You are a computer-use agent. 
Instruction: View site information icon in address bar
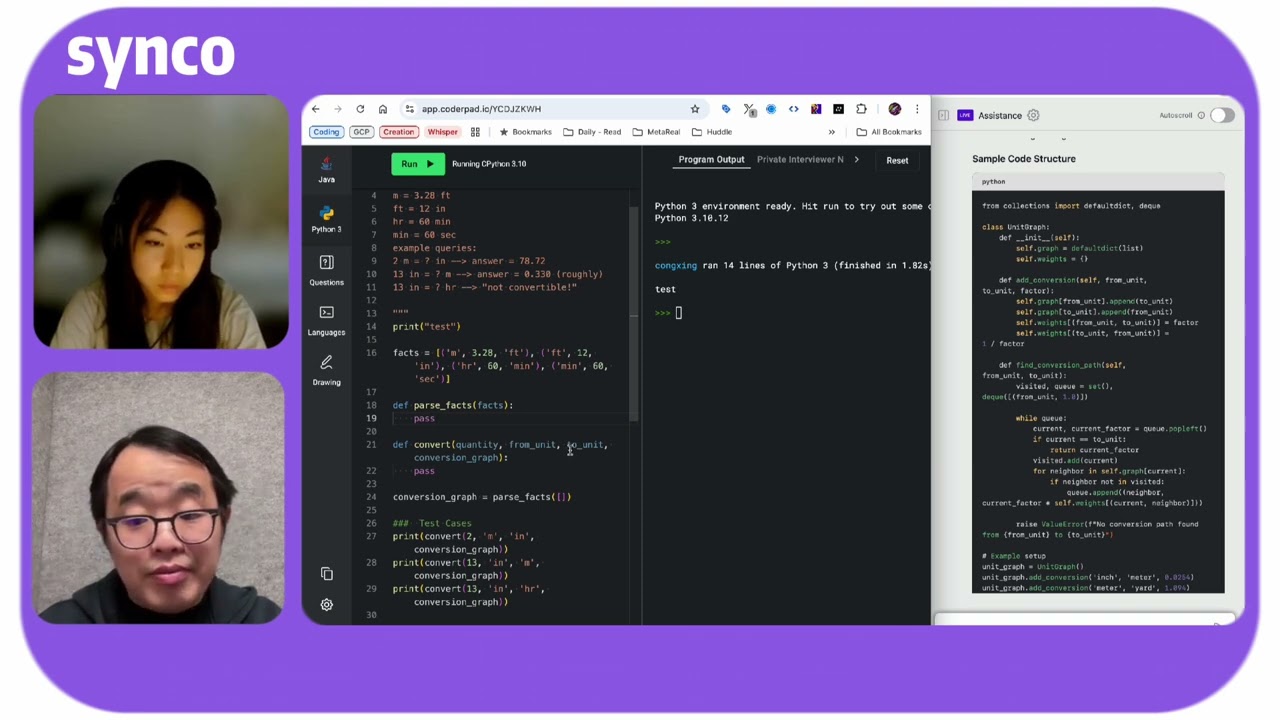pyautogui.click(x=409, y=109)
